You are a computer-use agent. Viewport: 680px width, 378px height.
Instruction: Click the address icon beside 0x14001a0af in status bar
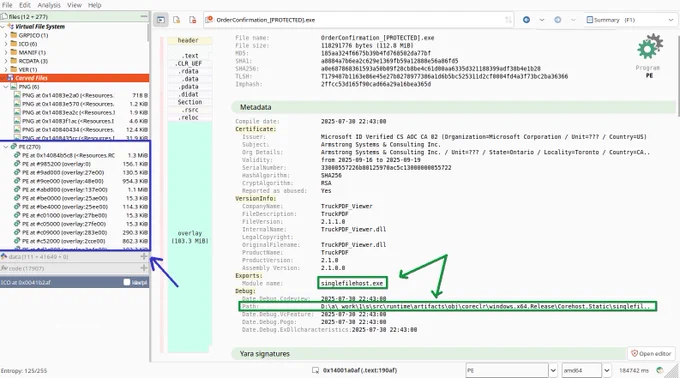coord(316,370)
